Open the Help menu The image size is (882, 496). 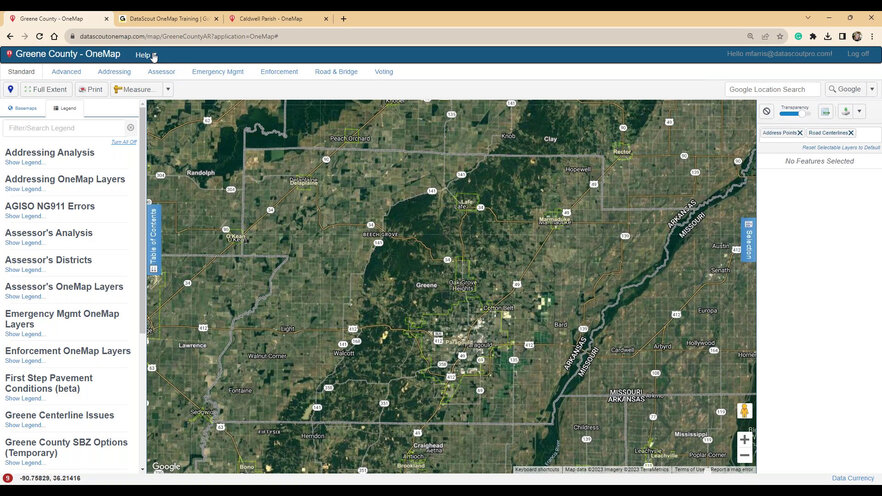(146, 55)
